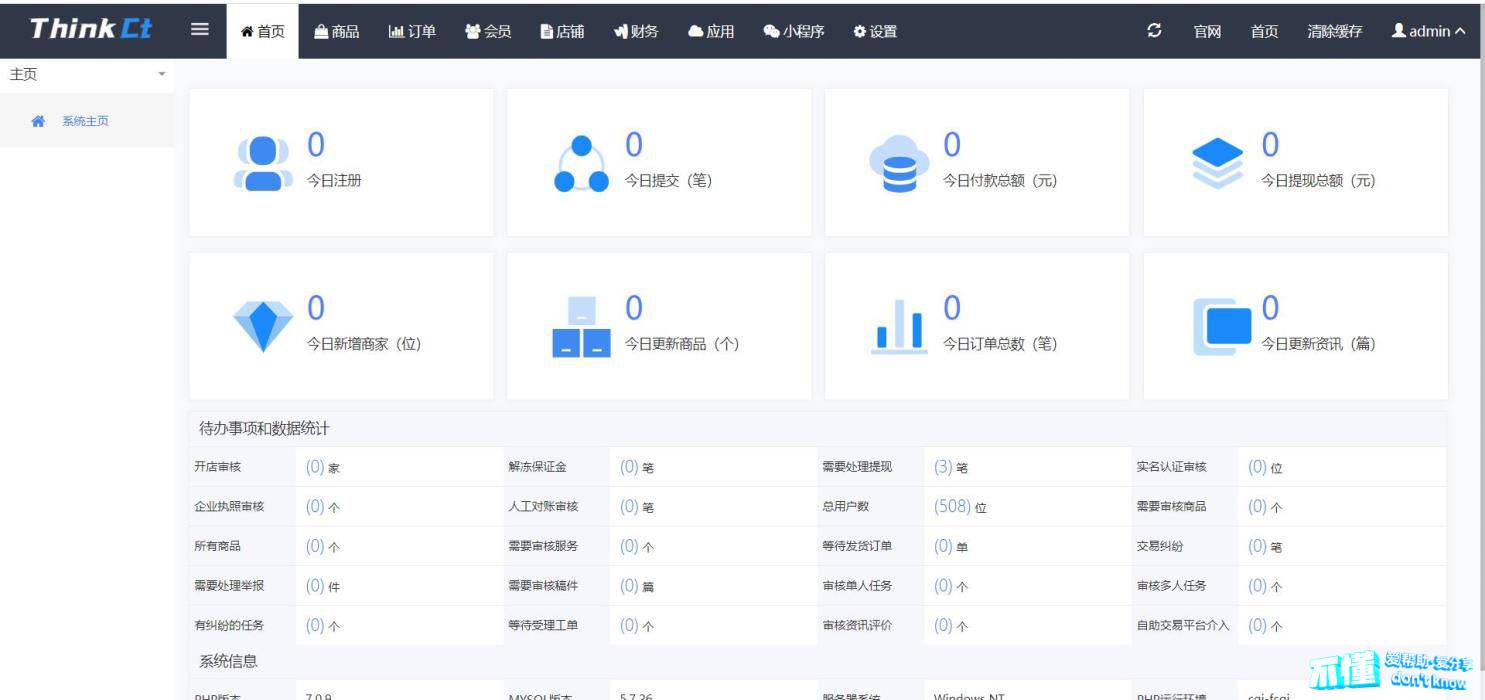Switch to the 财务 menu
1485x700 pixels.
(x=636, y=31)
